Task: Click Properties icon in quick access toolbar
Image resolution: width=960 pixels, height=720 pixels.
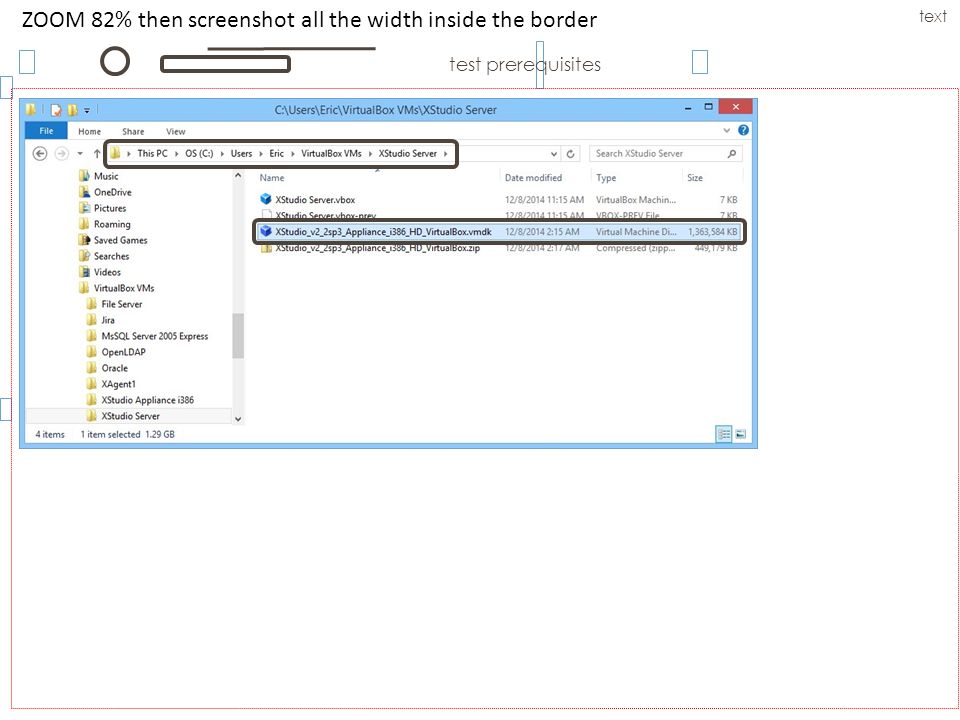Action: (x=56, y=110)
